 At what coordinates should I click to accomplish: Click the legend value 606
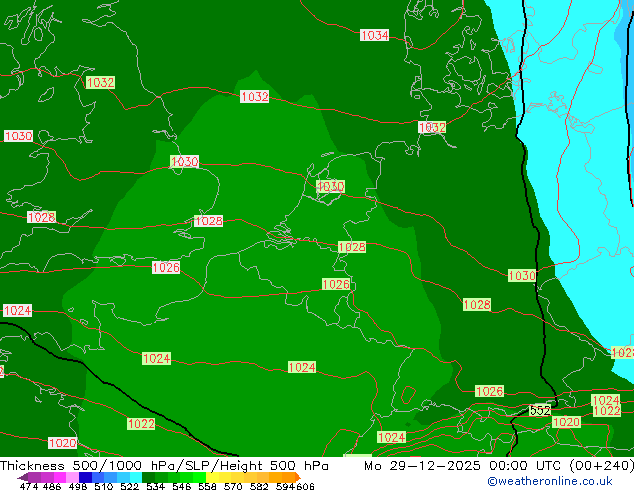click(305, 486)
